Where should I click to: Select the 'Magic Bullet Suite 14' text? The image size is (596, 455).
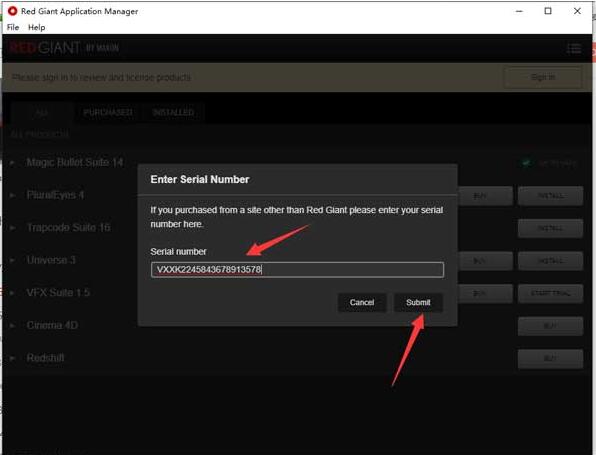pyautogui.click(x=75, y=163)
